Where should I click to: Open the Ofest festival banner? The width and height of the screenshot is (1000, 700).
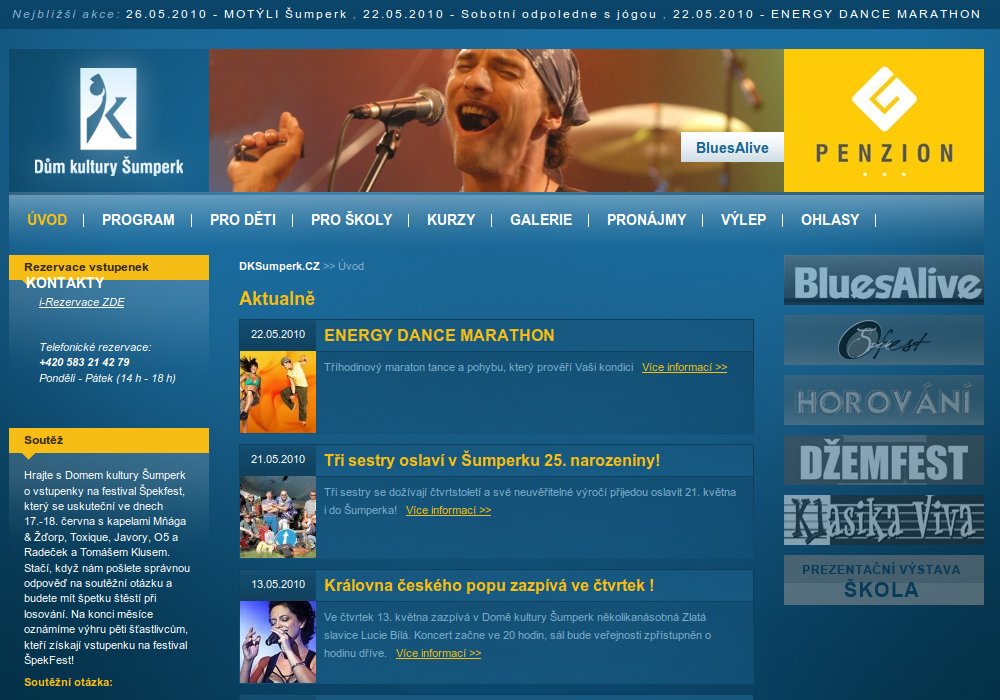[x=883, y=341]
